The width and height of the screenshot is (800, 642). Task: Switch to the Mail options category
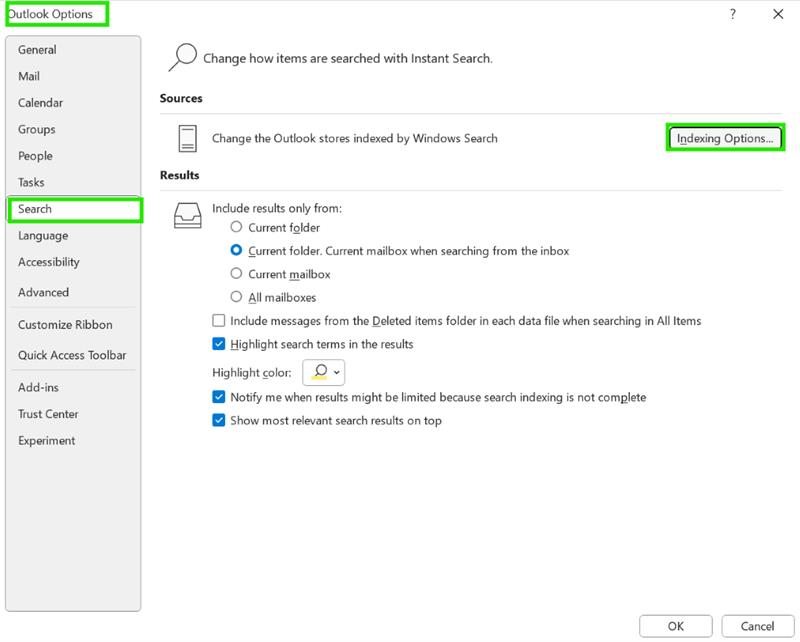73,77
